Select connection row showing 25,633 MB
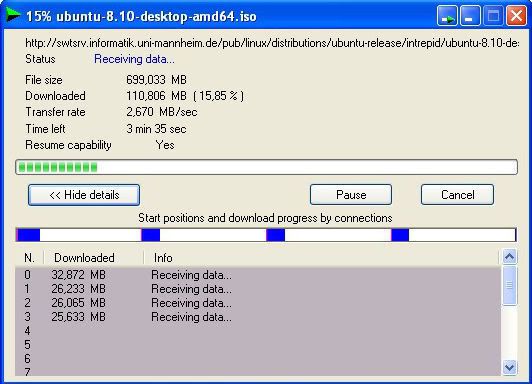Image resolution: width=532 pixels, height=384 pixels. coord(258,317)
